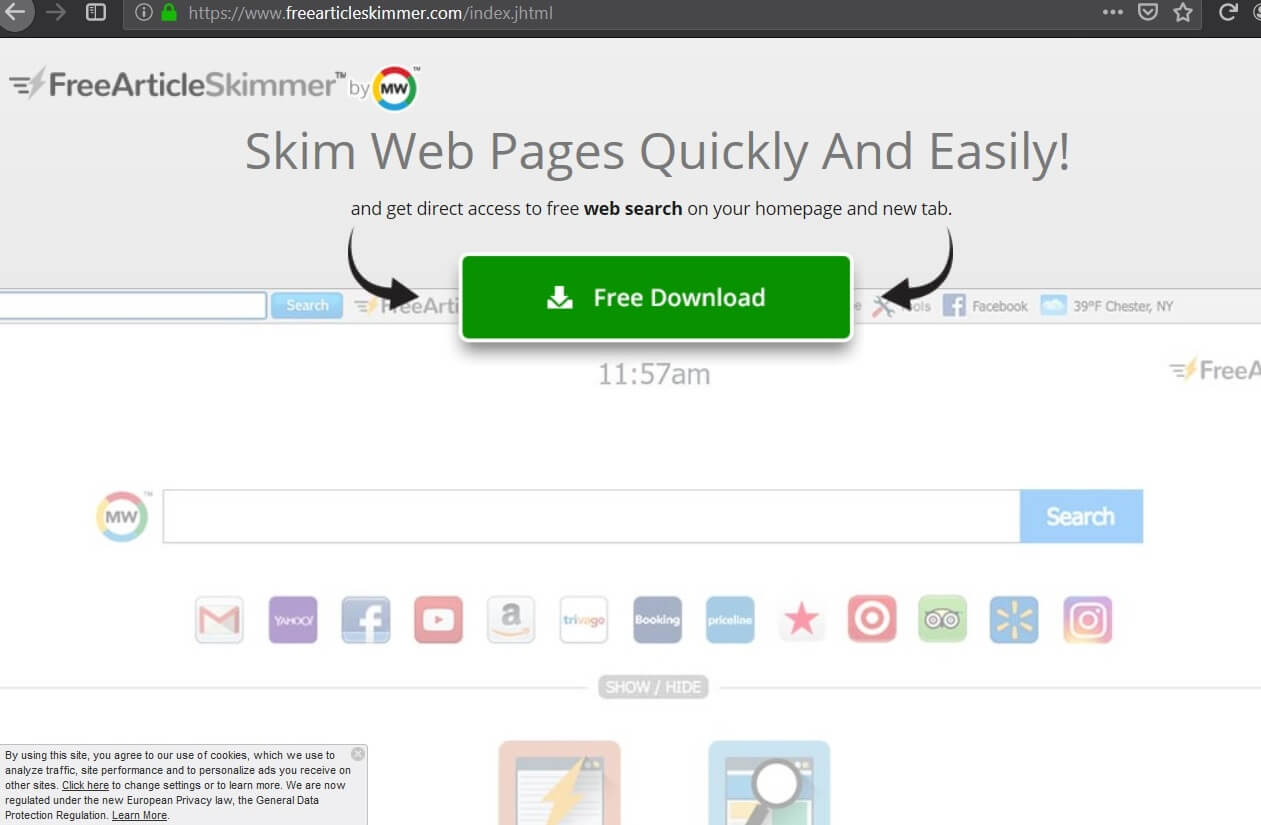The height and width of the screenshot is (825, 1261).
Task: Click the lightning-bolt article skimmer thumbnail
Action: [x=559, y=782]
